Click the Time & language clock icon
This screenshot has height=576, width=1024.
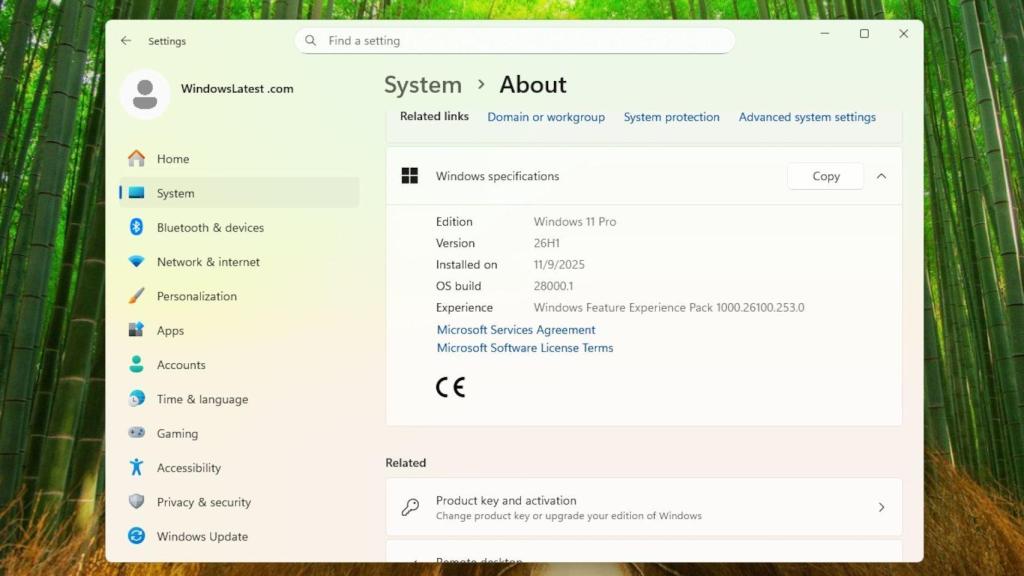[x=138, y=398]
